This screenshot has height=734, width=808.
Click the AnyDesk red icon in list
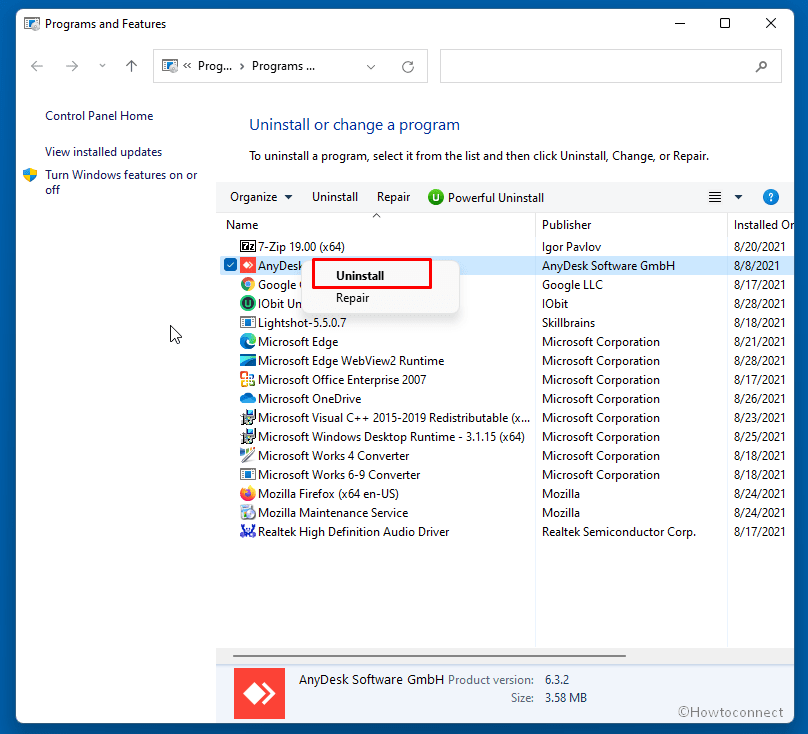[x=248, y=265]
